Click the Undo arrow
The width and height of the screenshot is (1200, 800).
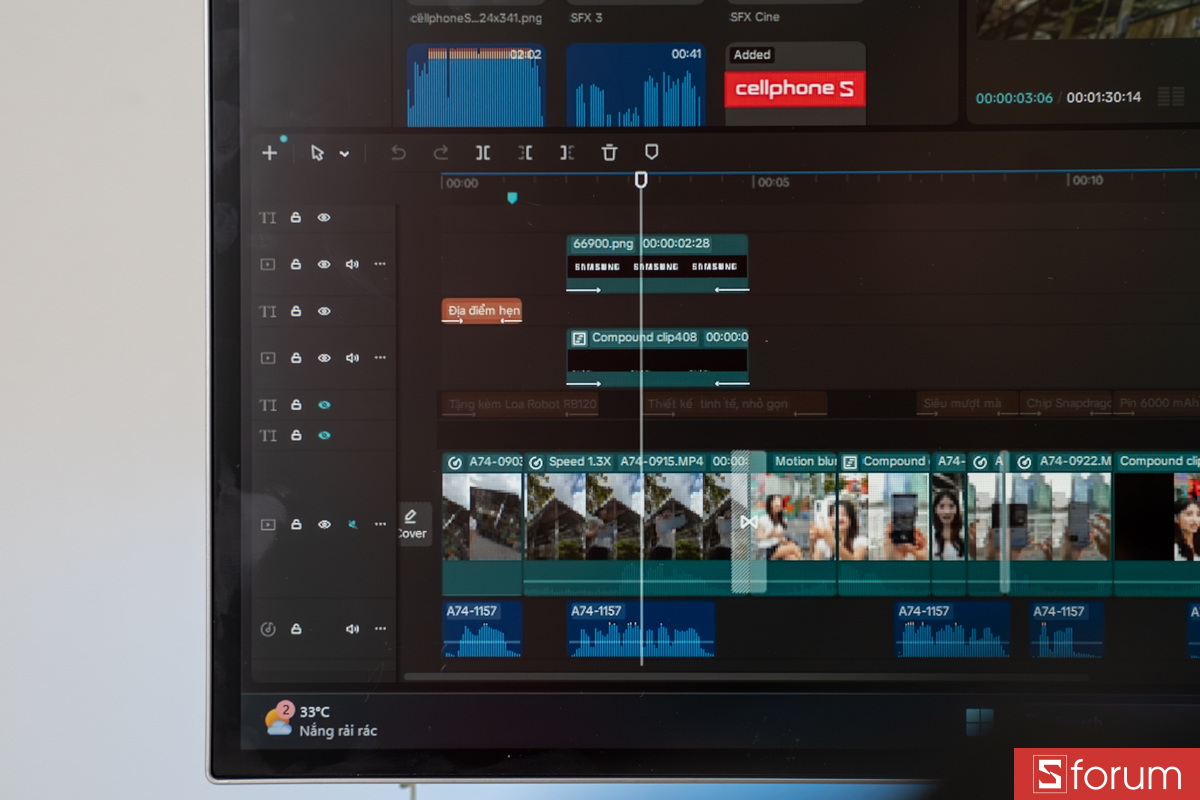click(398, 153)
